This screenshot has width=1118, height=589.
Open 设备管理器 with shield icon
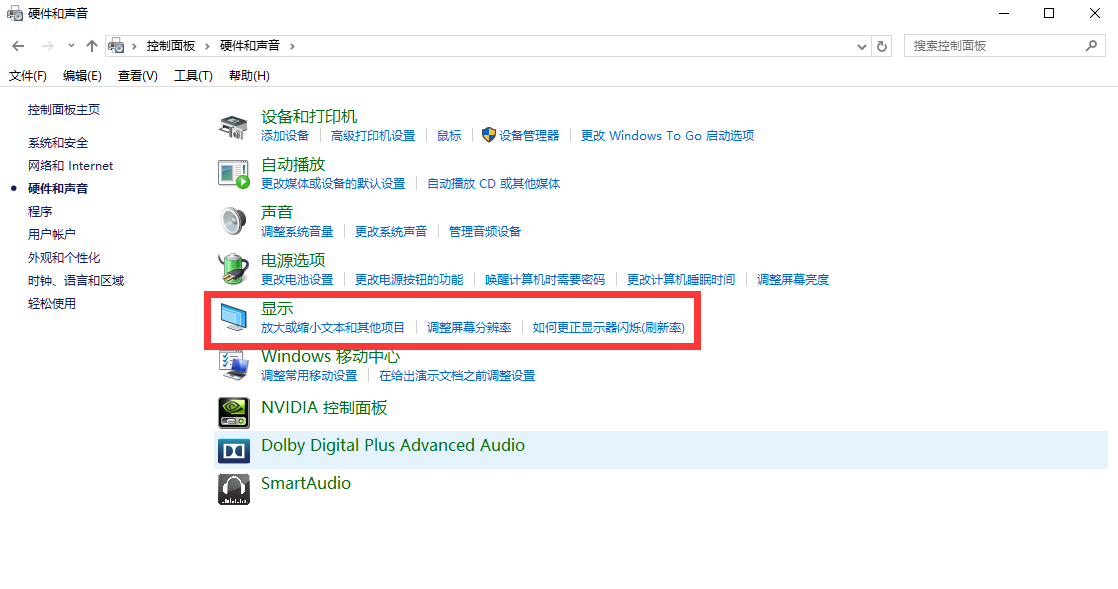pyautogui.click(x=520, y=135)
